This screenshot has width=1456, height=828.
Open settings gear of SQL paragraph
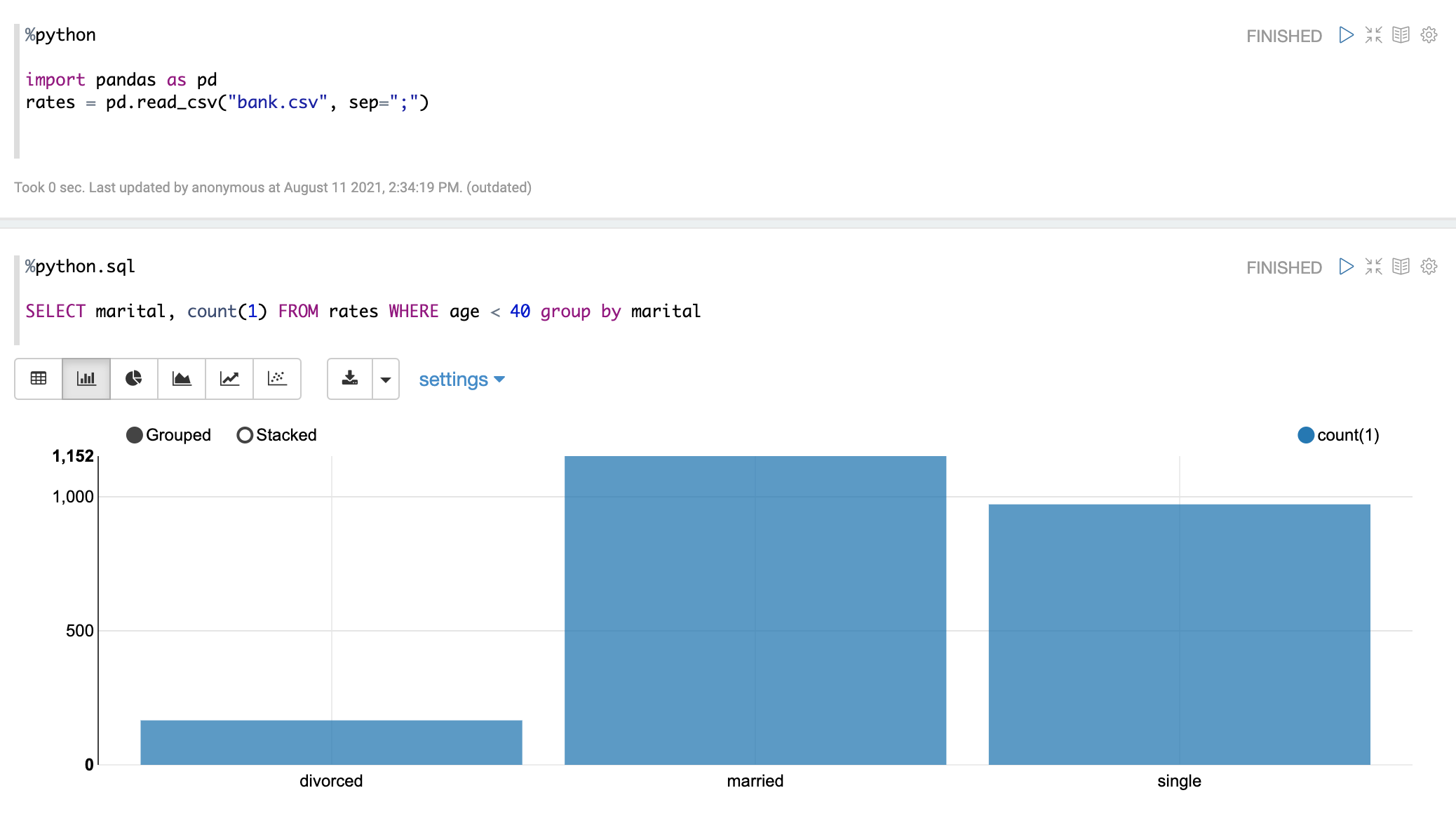[1429, 267]
